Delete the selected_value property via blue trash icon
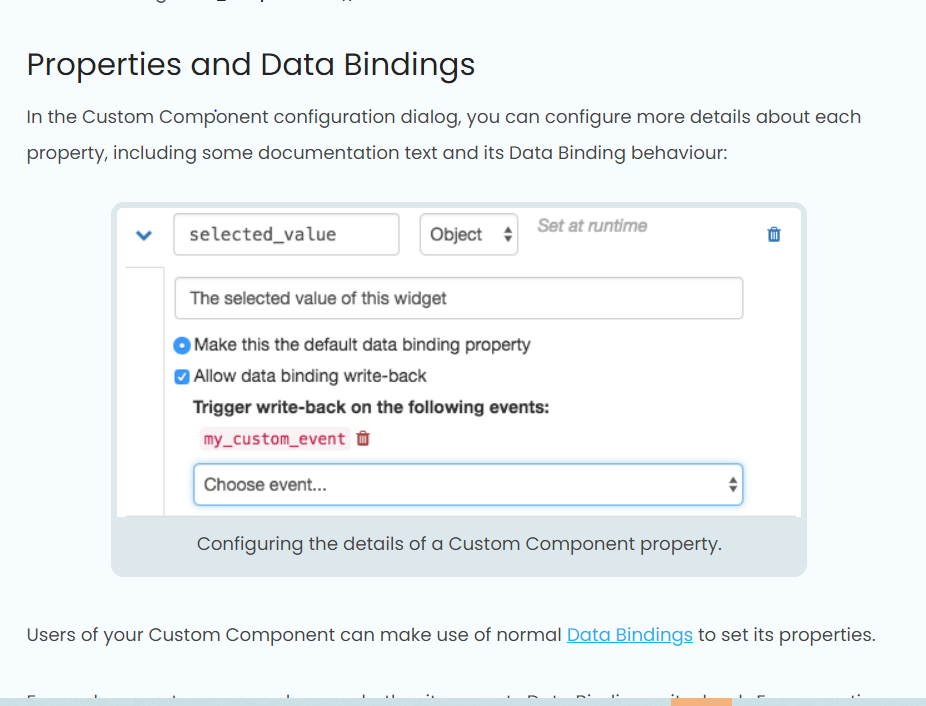This screenshot has width=926, height=706. tap(774, 235)
